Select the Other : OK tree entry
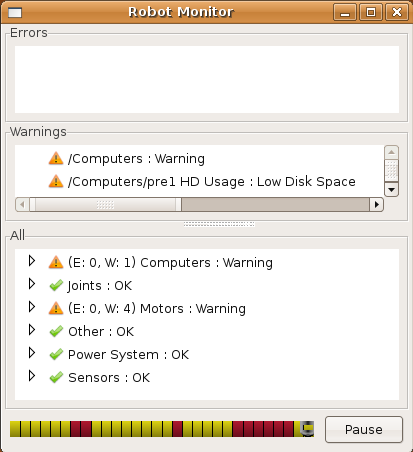 [x=101, y=332]
